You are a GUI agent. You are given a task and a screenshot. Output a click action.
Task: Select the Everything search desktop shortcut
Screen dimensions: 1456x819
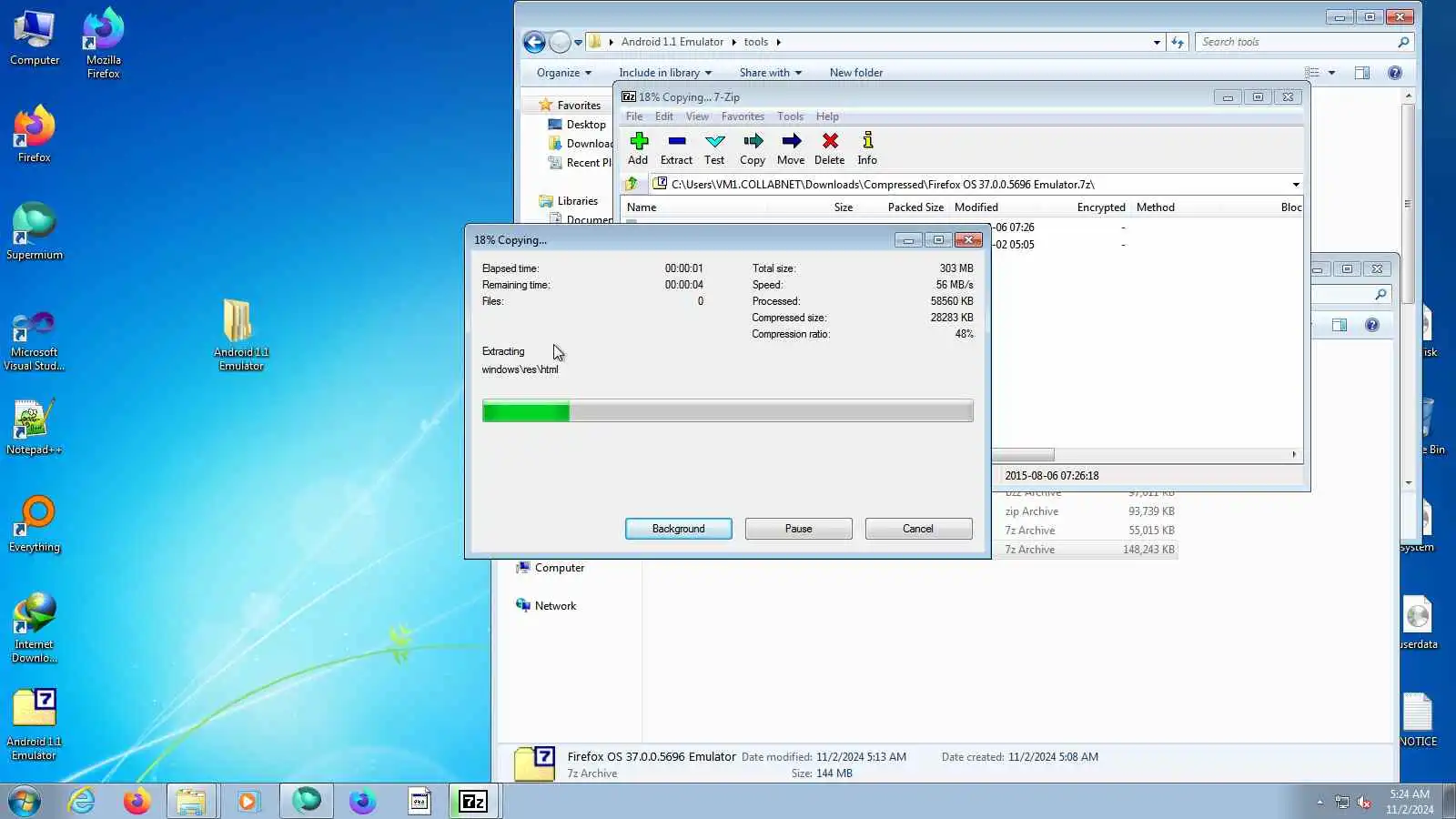tap(35, 524)
